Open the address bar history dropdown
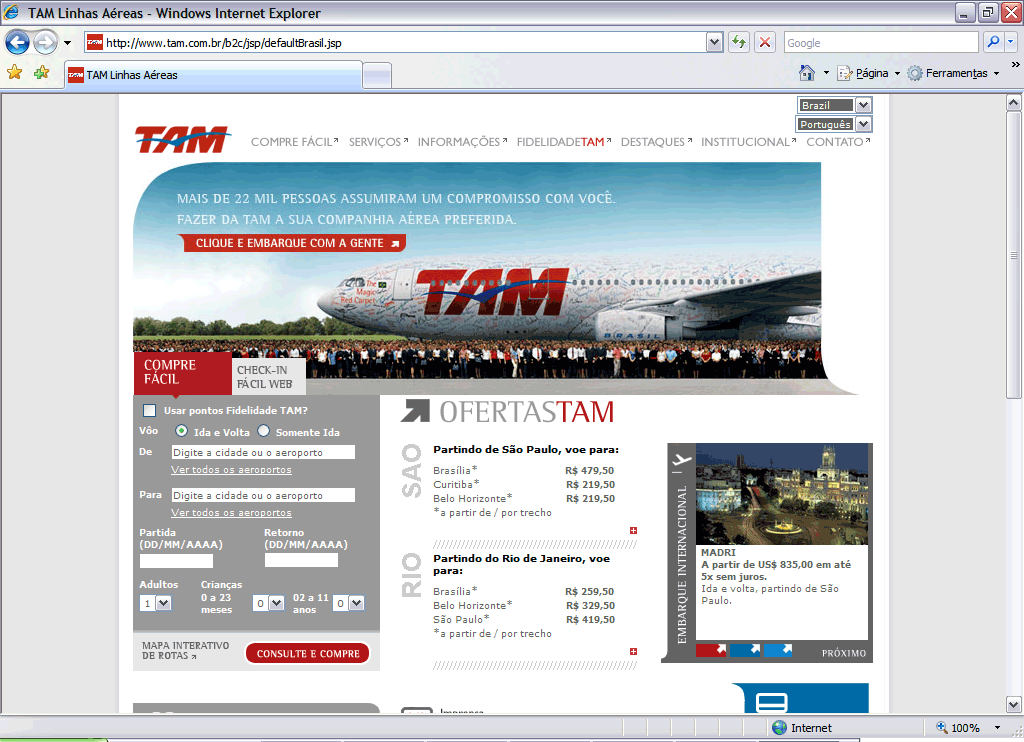 714,42
